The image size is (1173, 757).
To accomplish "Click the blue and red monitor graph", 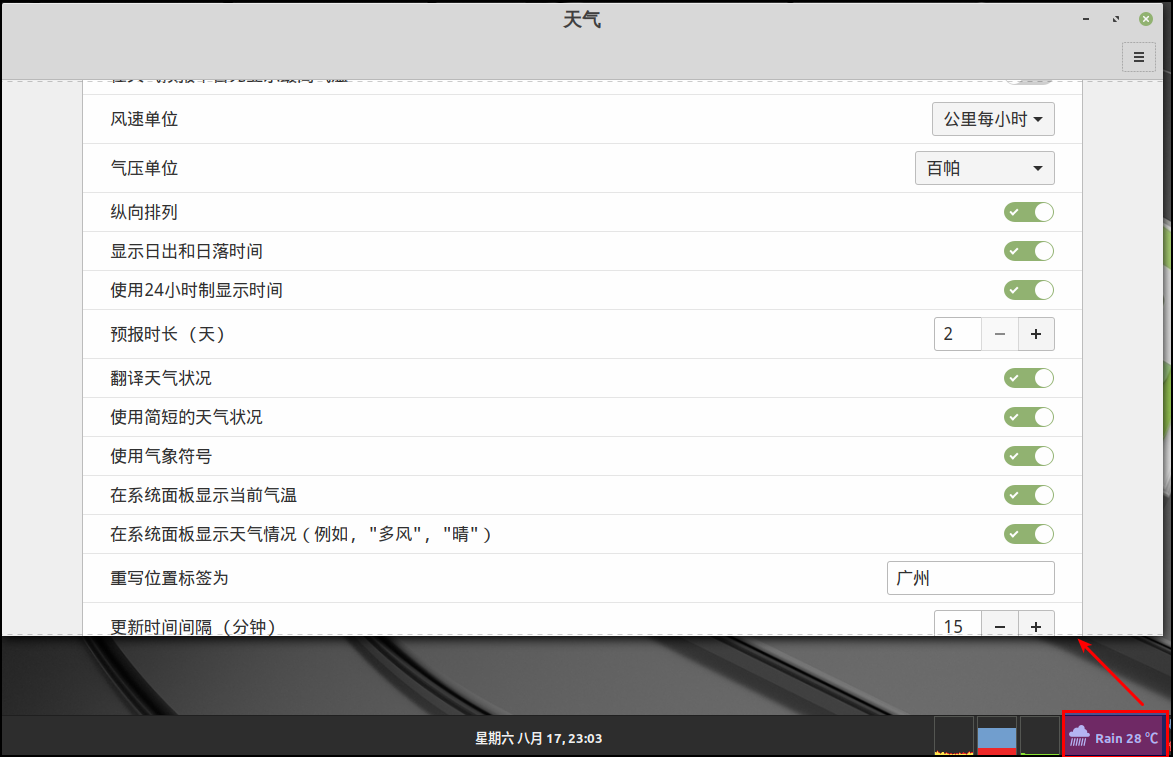I will (x=996, y=736).
